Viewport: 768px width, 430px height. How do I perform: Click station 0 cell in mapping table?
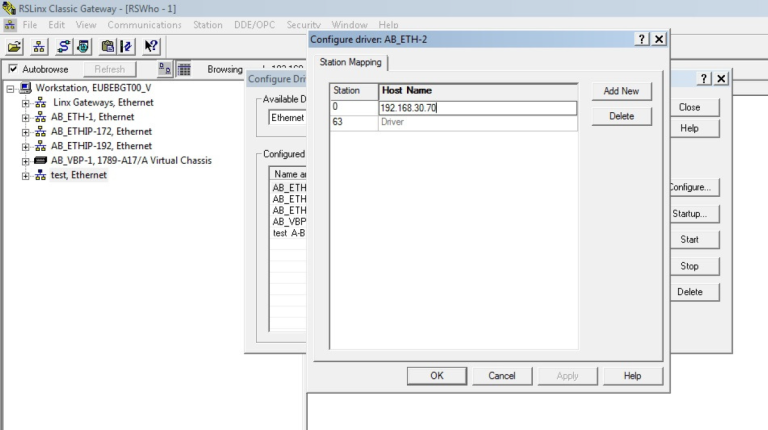354,107
